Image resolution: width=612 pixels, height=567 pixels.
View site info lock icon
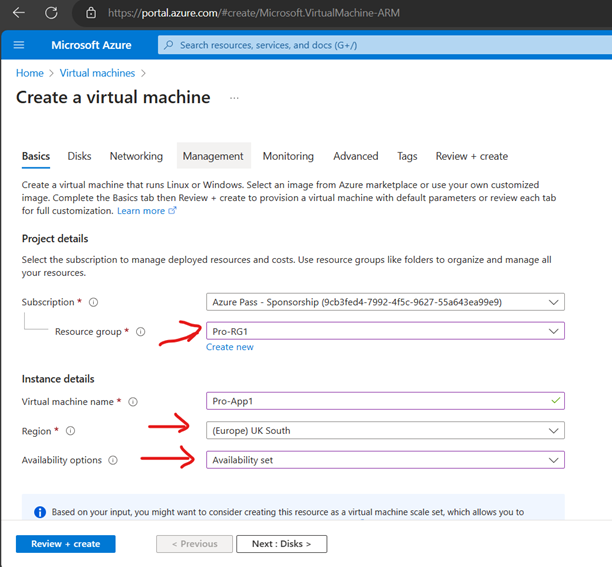[91, 13]
